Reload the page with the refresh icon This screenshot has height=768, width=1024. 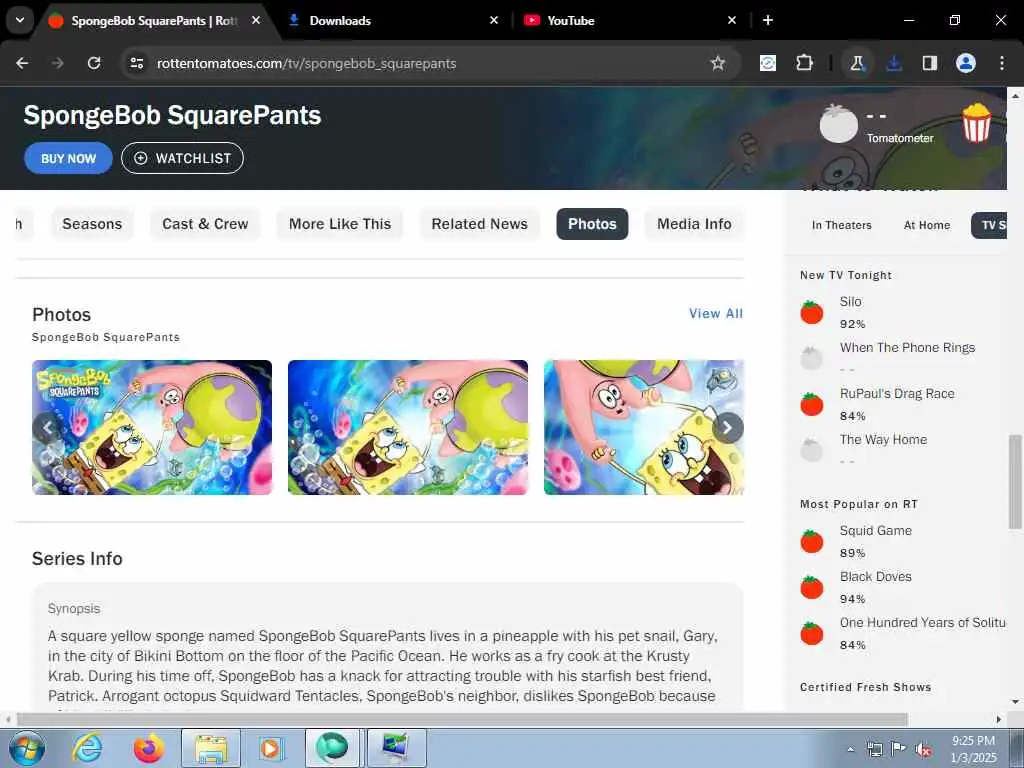click(x=94, y=63)
